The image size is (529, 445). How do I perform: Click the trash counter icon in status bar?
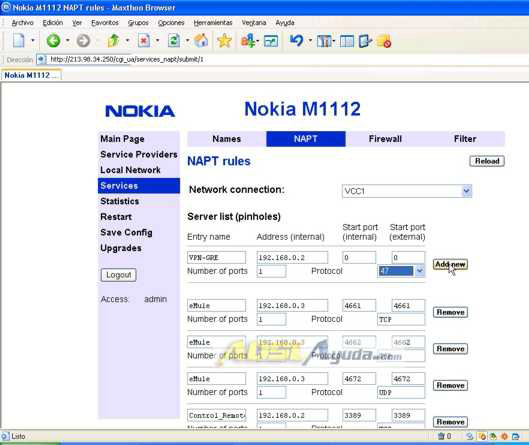tap(441, 436)
